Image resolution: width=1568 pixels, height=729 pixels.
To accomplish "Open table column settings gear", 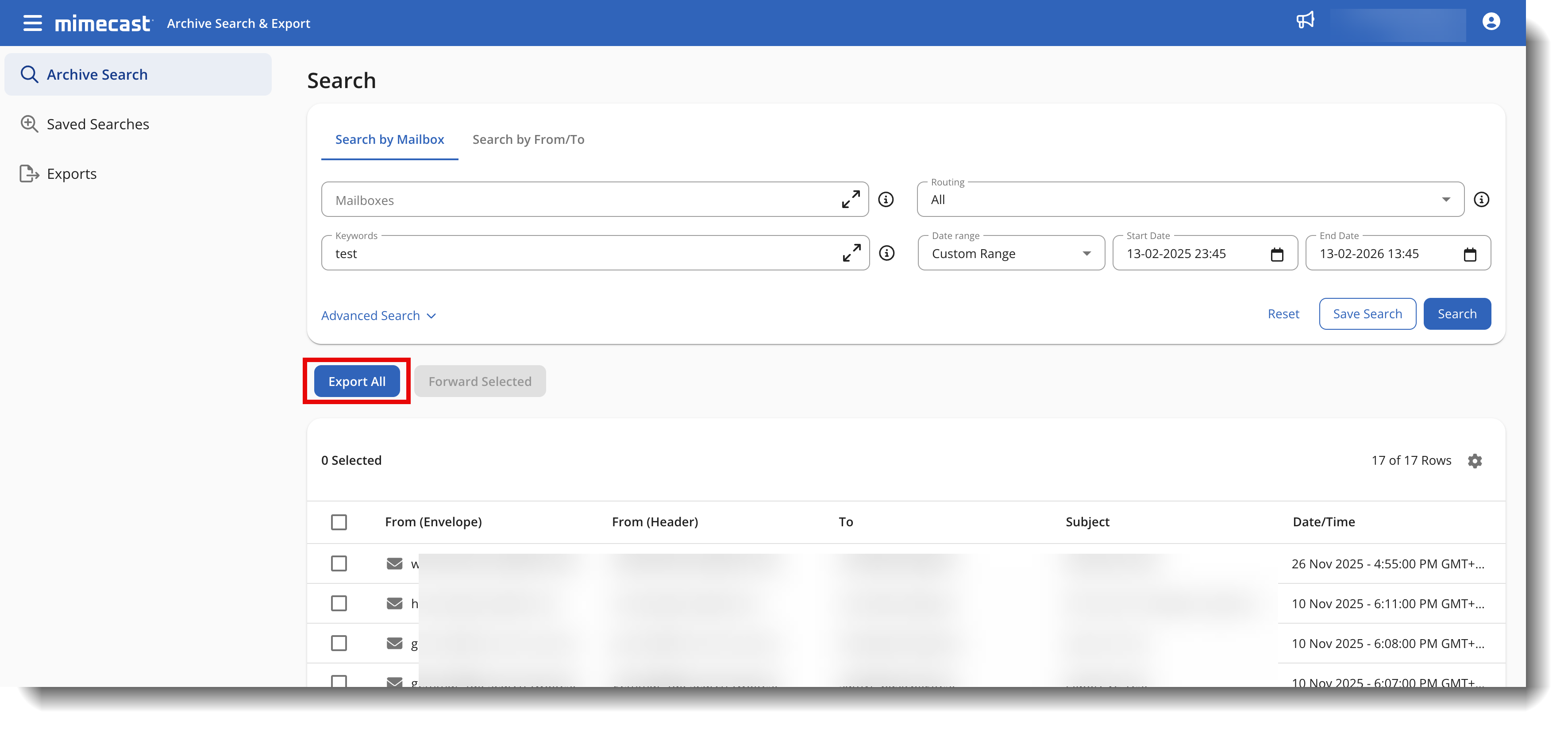I will coord(1474,461).
